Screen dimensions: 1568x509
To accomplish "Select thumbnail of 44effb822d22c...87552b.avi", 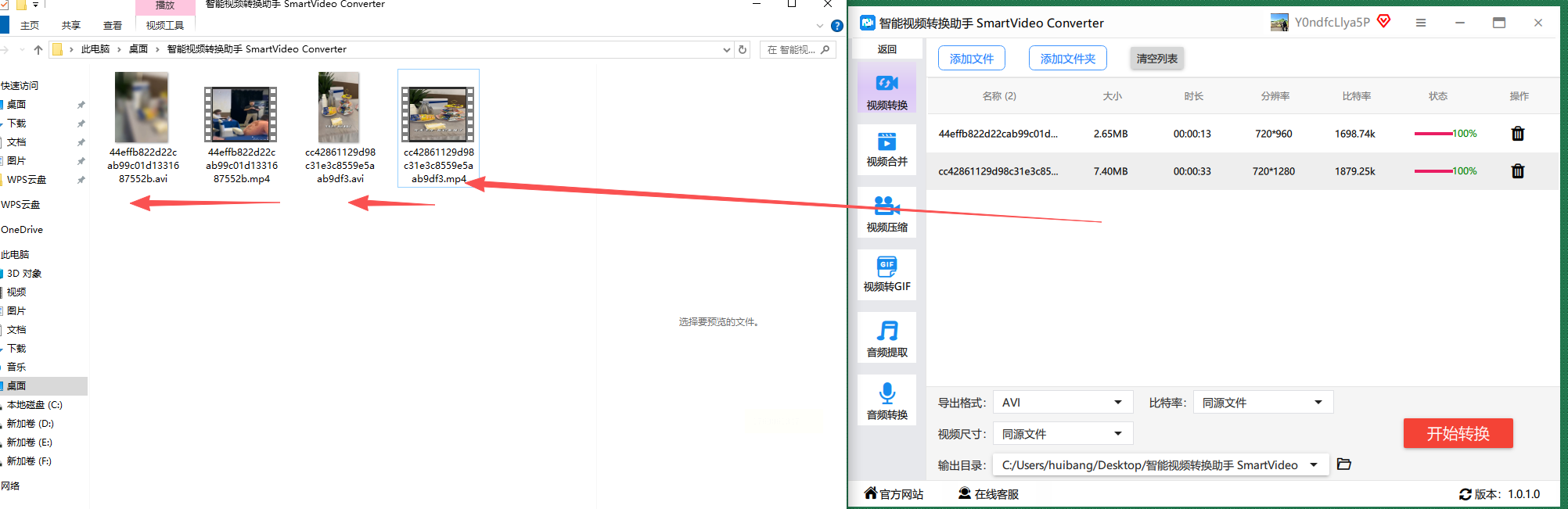I will pos(142,108).
